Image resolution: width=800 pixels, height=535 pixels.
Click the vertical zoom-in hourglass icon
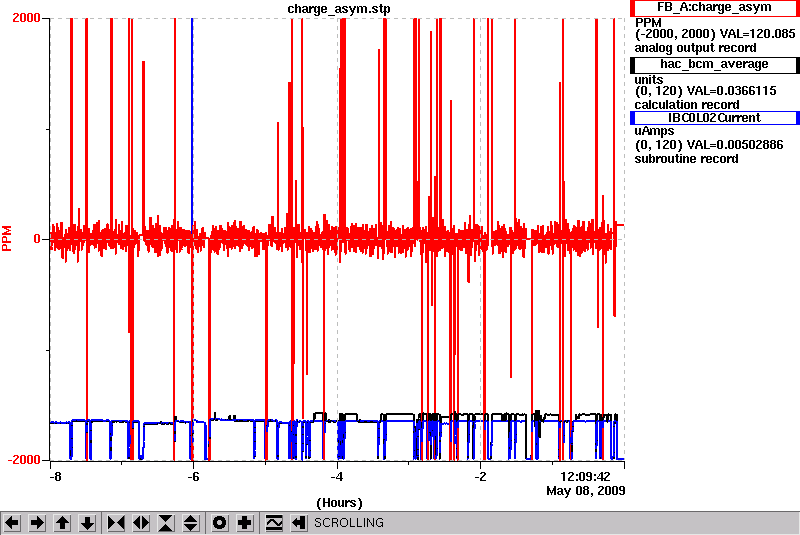166,523
